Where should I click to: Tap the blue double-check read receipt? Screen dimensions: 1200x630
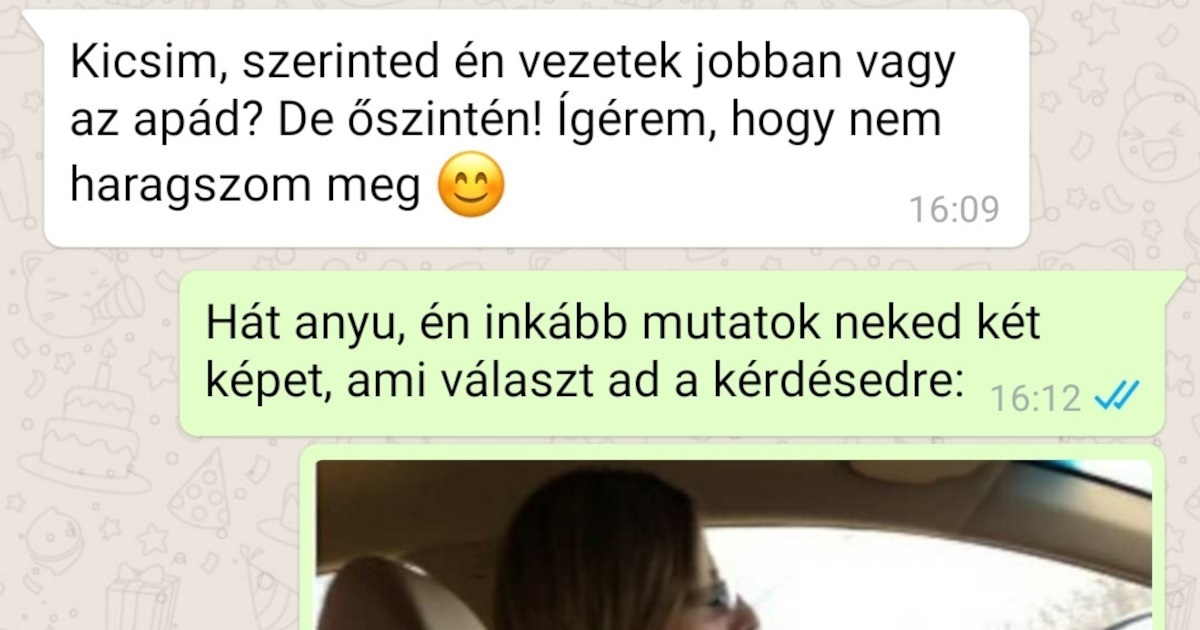(1115, 398)
